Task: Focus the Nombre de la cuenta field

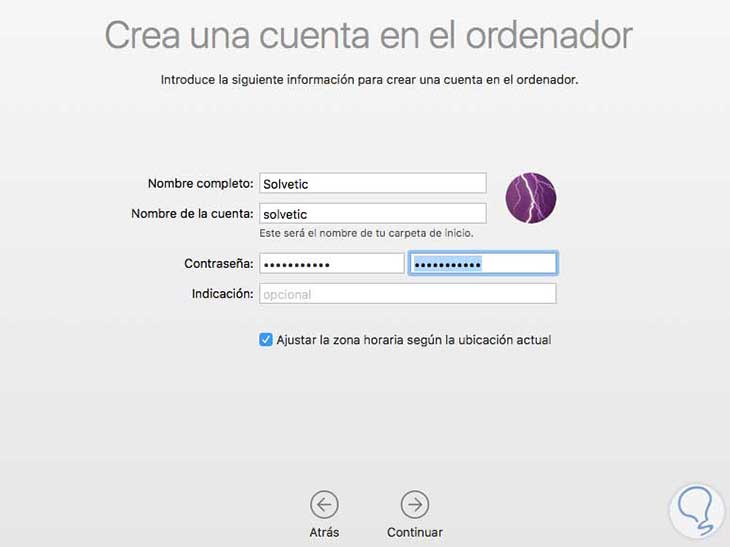Action: (373, 214)
